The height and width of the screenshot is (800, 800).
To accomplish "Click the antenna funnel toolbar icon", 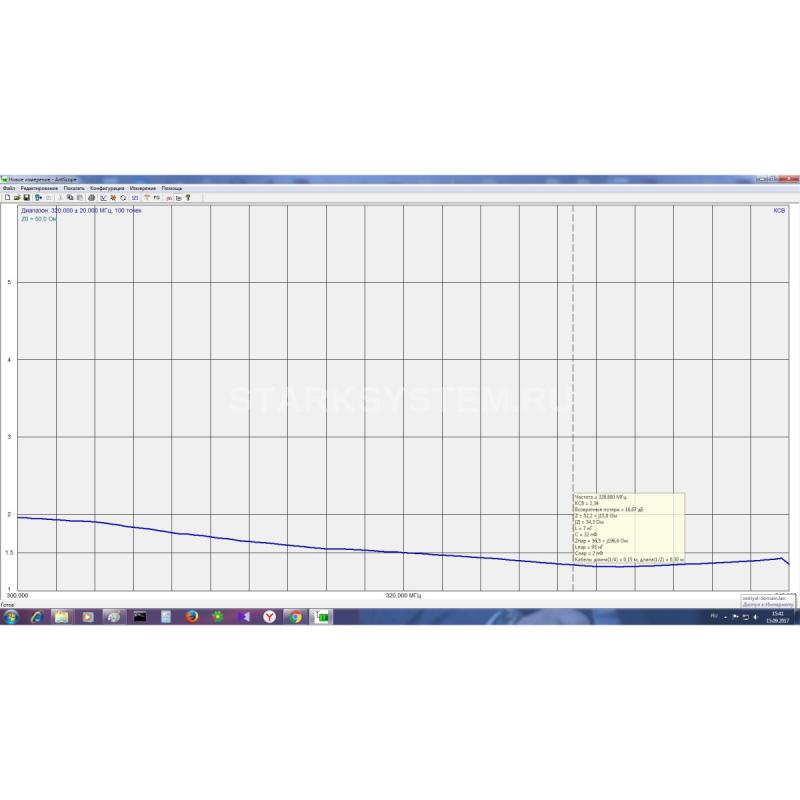I will click(147, 197).
